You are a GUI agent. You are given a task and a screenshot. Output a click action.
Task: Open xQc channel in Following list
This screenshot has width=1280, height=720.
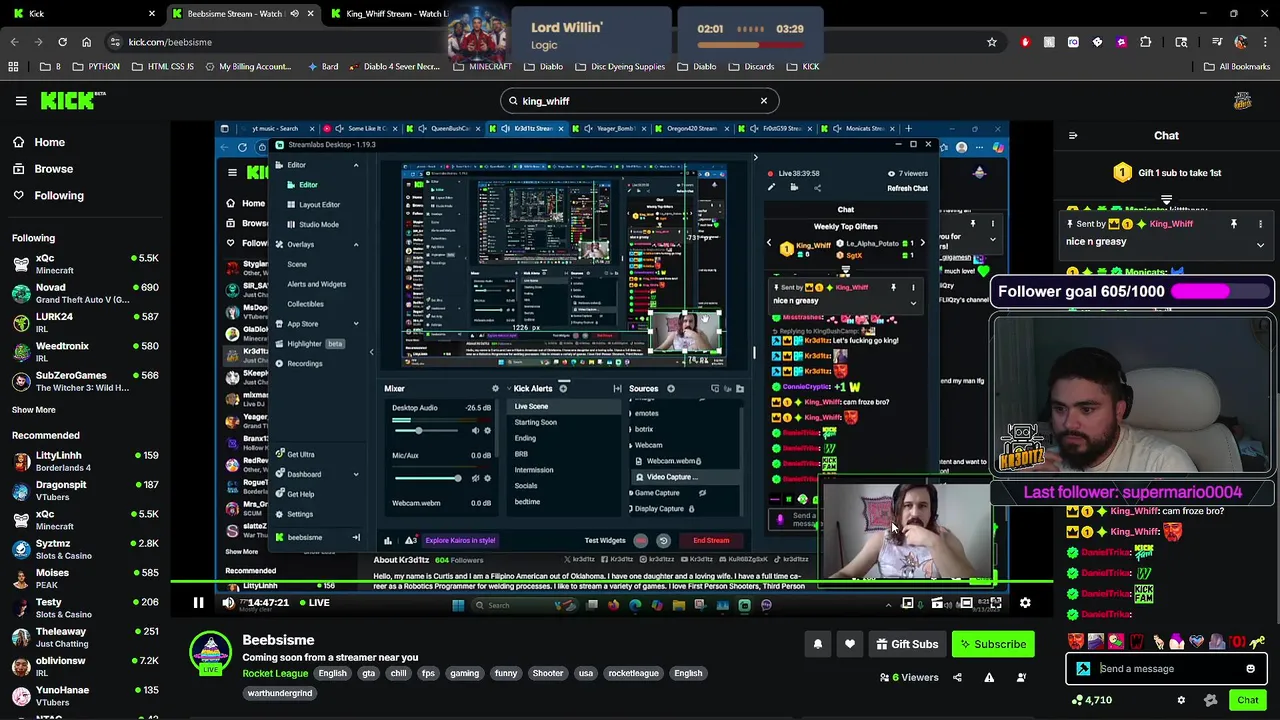tap(84, 264)
